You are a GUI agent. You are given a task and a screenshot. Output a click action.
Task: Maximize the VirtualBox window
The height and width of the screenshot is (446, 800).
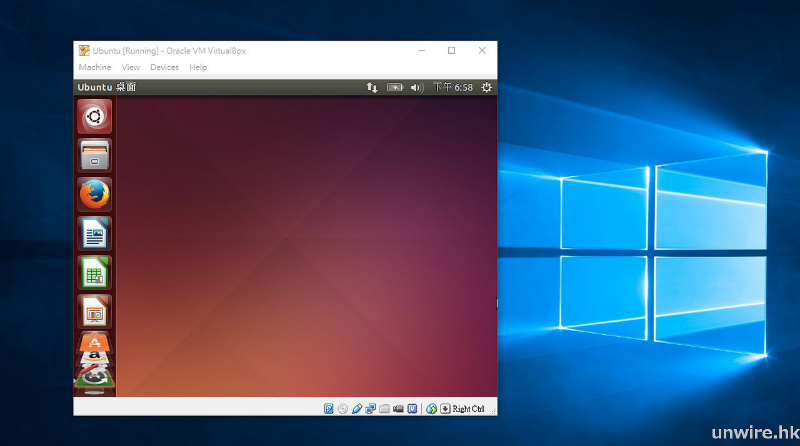click(x=452, y=51)
